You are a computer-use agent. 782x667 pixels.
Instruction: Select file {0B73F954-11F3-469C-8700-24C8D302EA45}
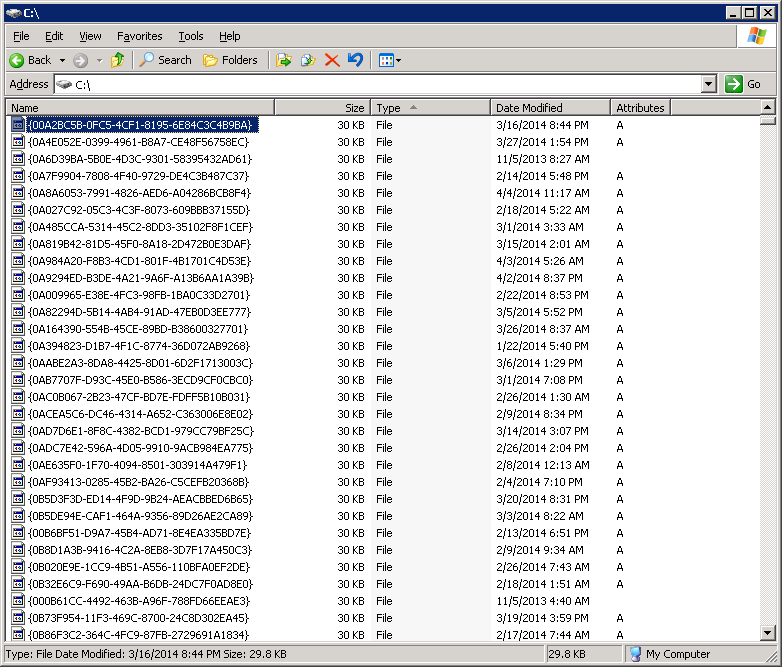pos(138,618)
